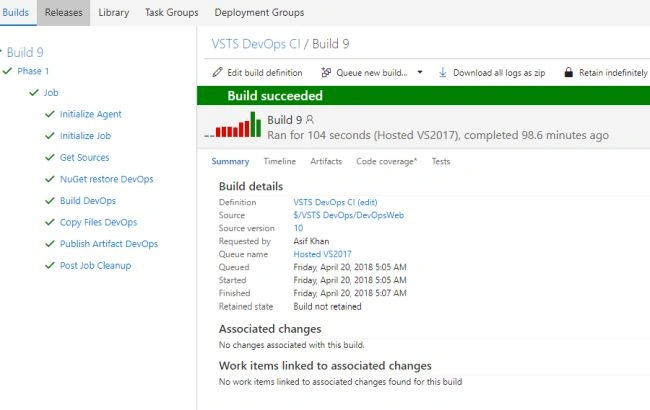
Task: Click the Finished time 5:07 AM value
Action: tap(350, 293)
